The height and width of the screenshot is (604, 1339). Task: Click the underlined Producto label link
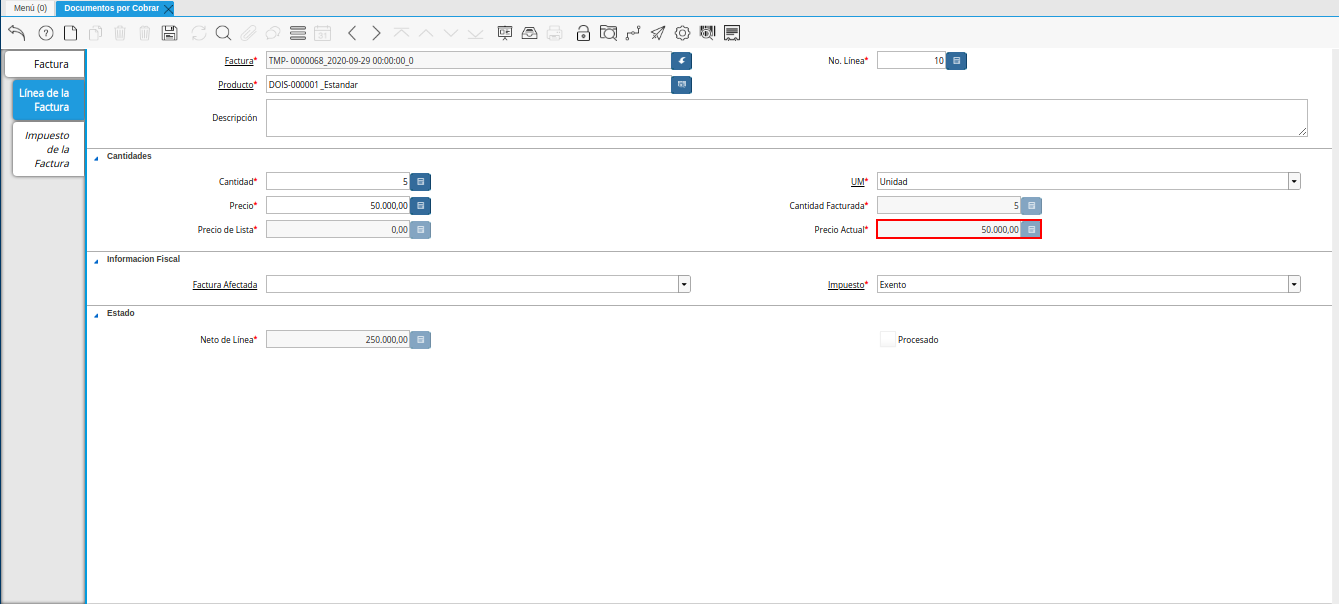click(x=236, y=85)
